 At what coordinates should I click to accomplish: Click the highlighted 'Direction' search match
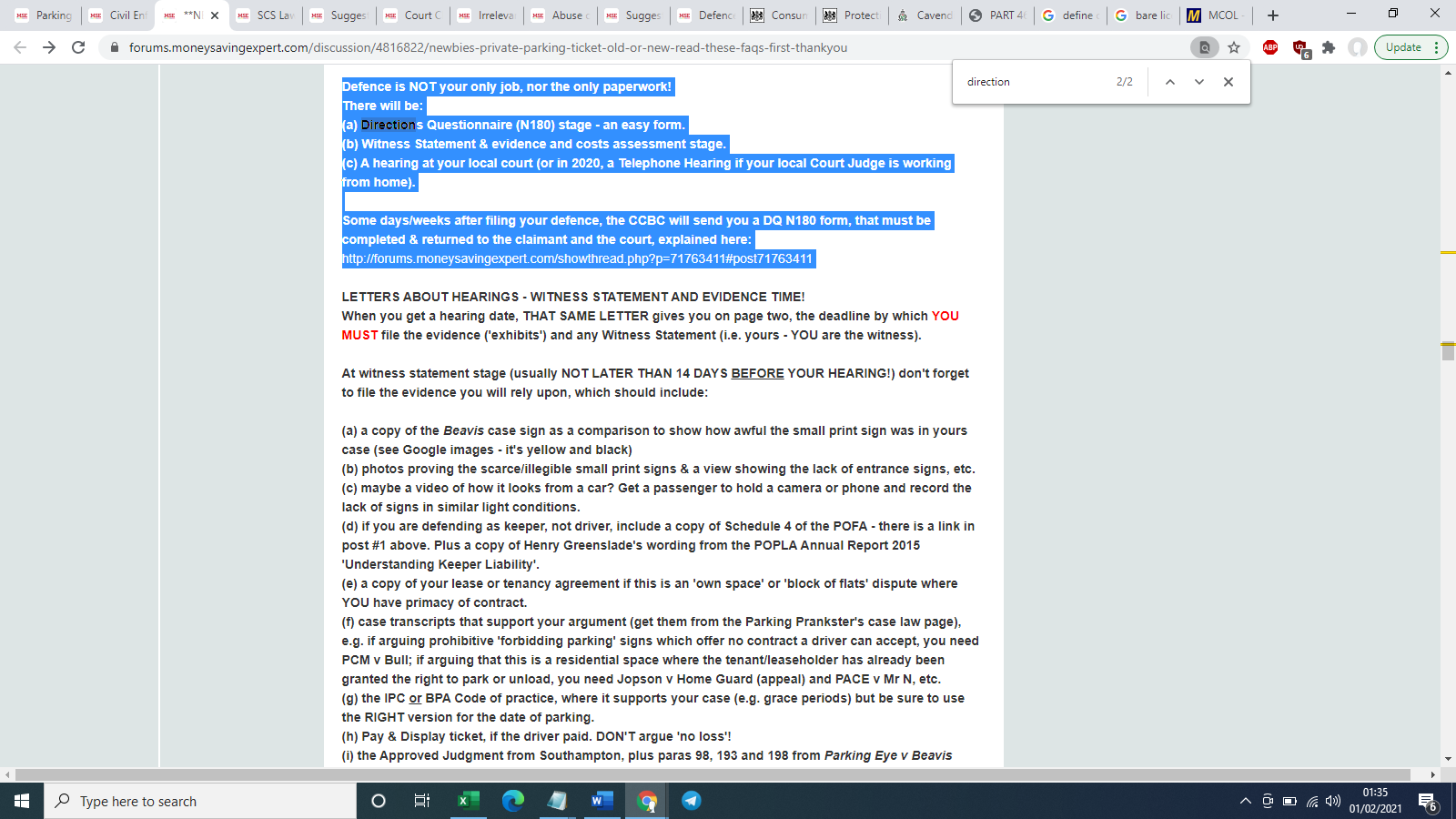click(388, 125)
